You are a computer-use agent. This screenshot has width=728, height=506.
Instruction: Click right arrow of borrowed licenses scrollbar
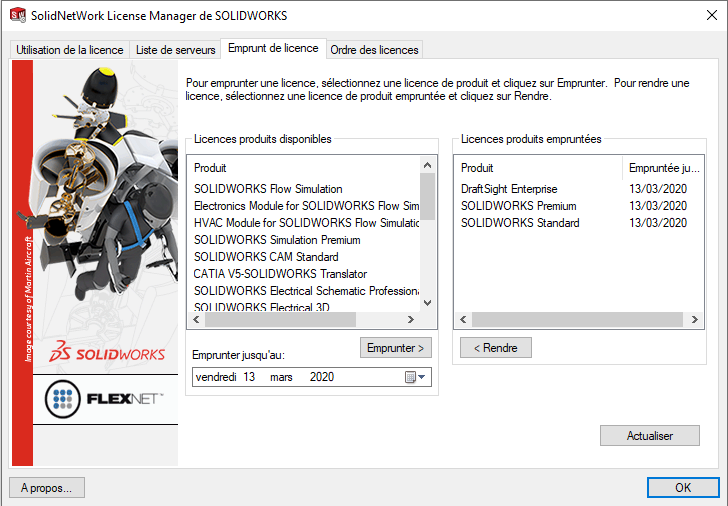click(695, 319)
